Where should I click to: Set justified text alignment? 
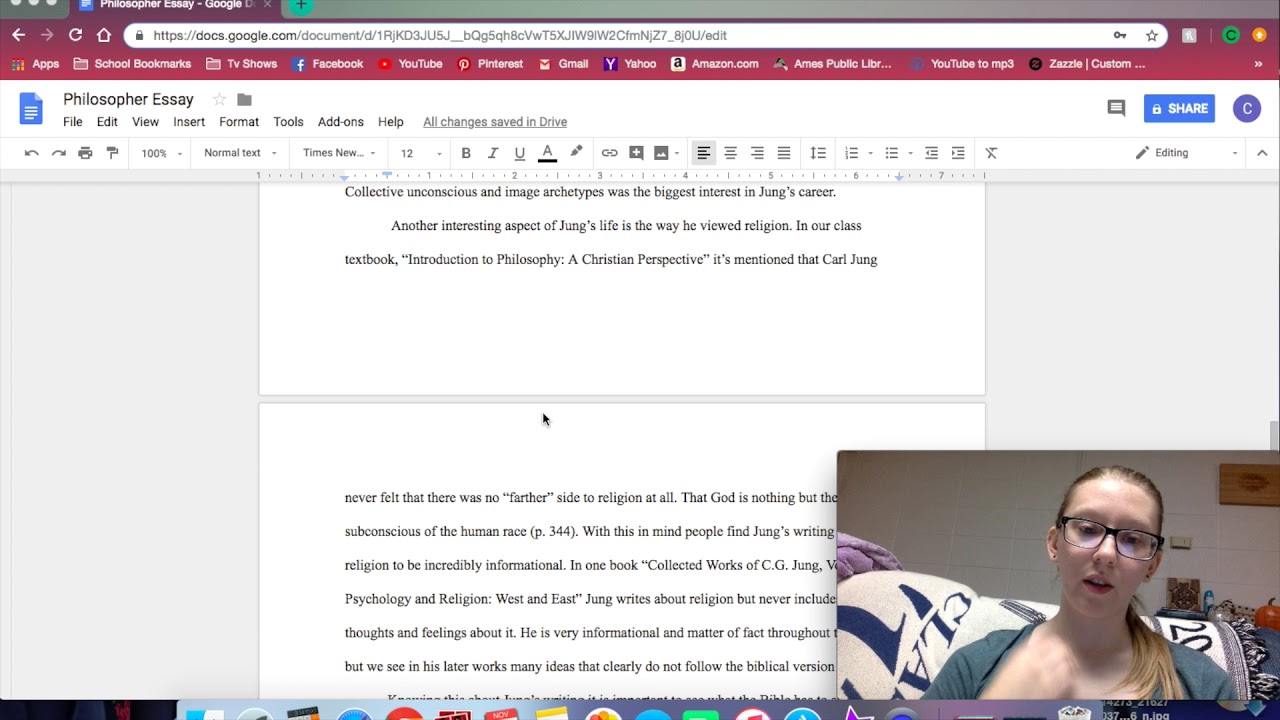coord(784,153)
